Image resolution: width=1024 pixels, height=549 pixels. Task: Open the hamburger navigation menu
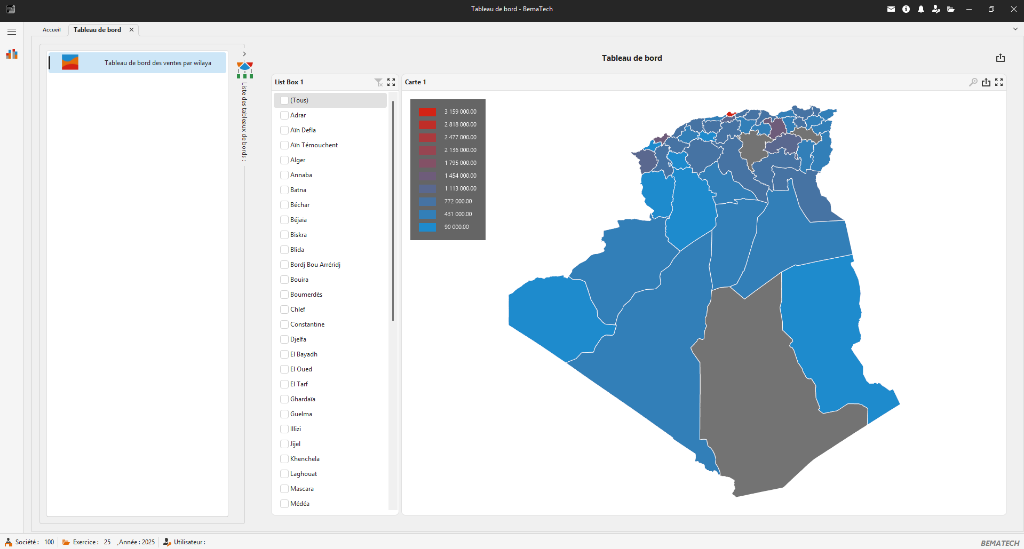pyautogui.click(x=11, y=32)
